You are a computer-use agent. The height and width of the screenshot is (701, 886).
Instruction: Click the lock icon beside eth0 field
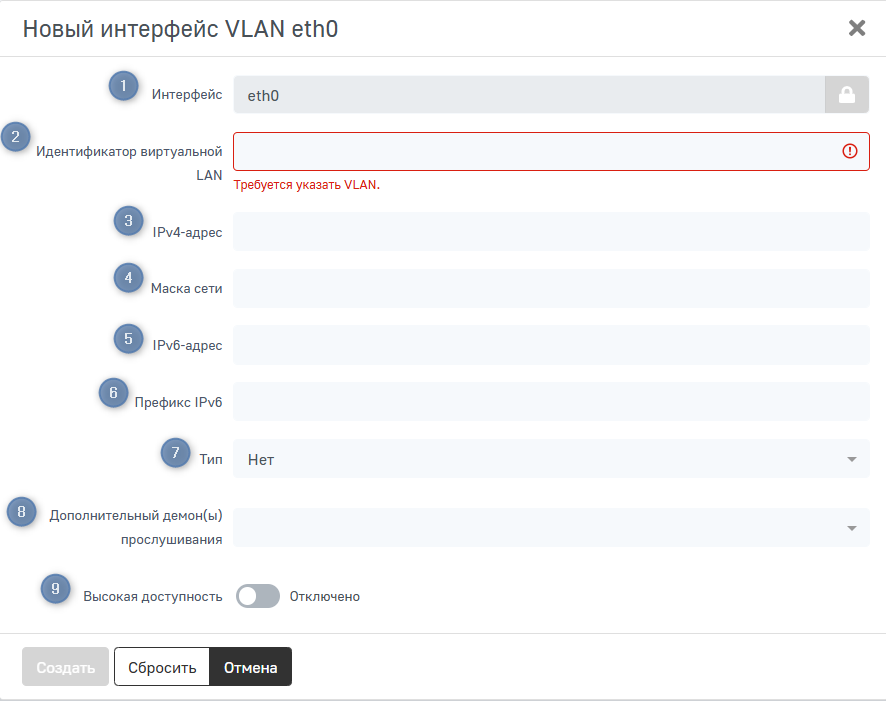(846, 95)
